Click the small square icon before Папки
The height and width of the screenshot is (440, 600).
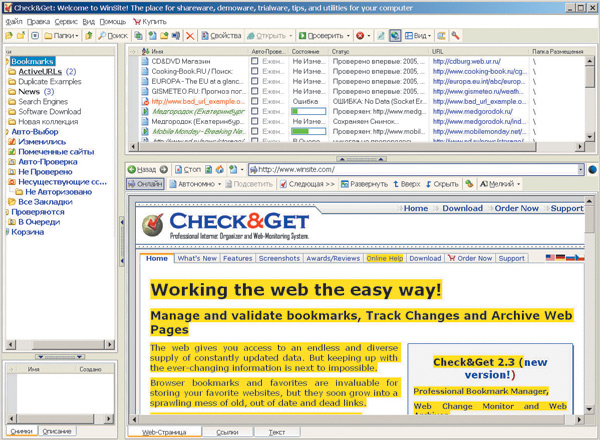tap(35, 36)
